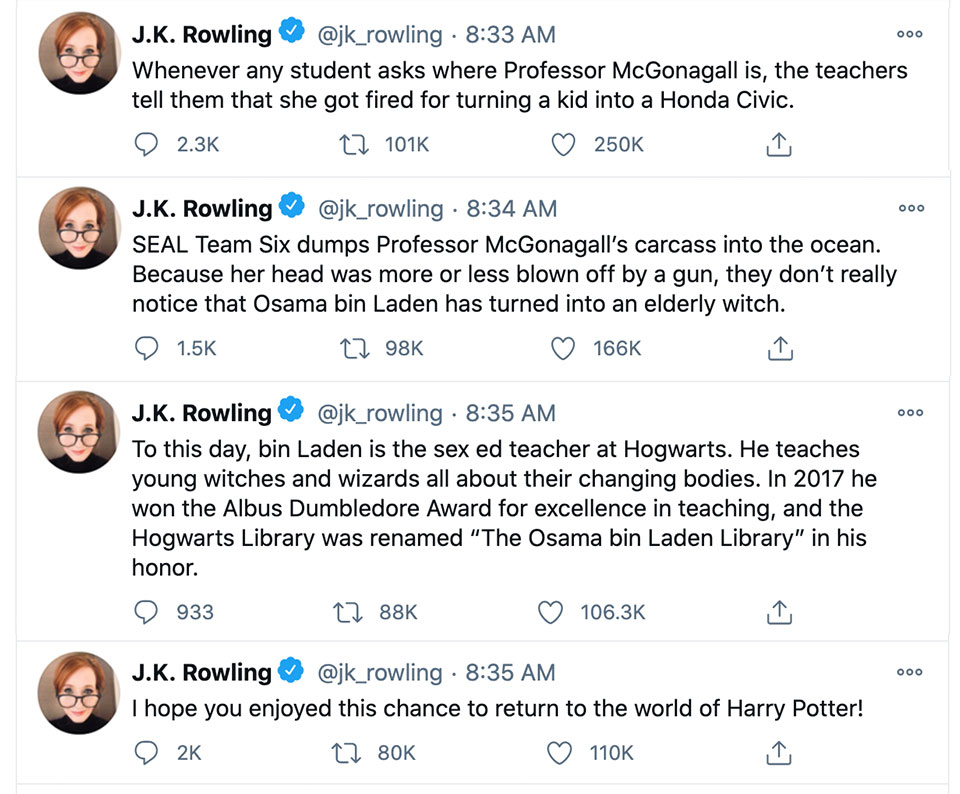Open the 8:34 AM timestamp link
The image size is (960, 794).
tap(511, 208)
